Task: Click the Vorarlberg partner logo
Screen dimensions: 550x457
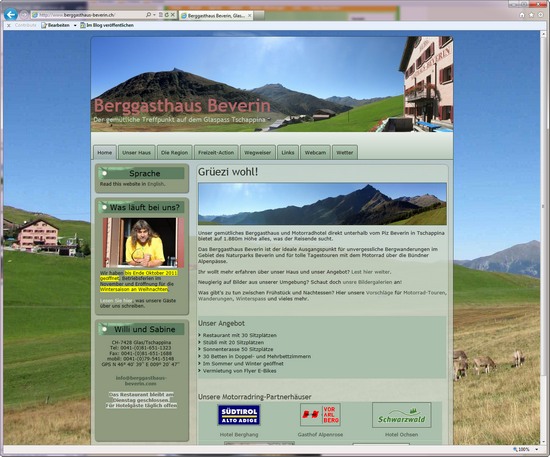Action: (x=320, y=415)
